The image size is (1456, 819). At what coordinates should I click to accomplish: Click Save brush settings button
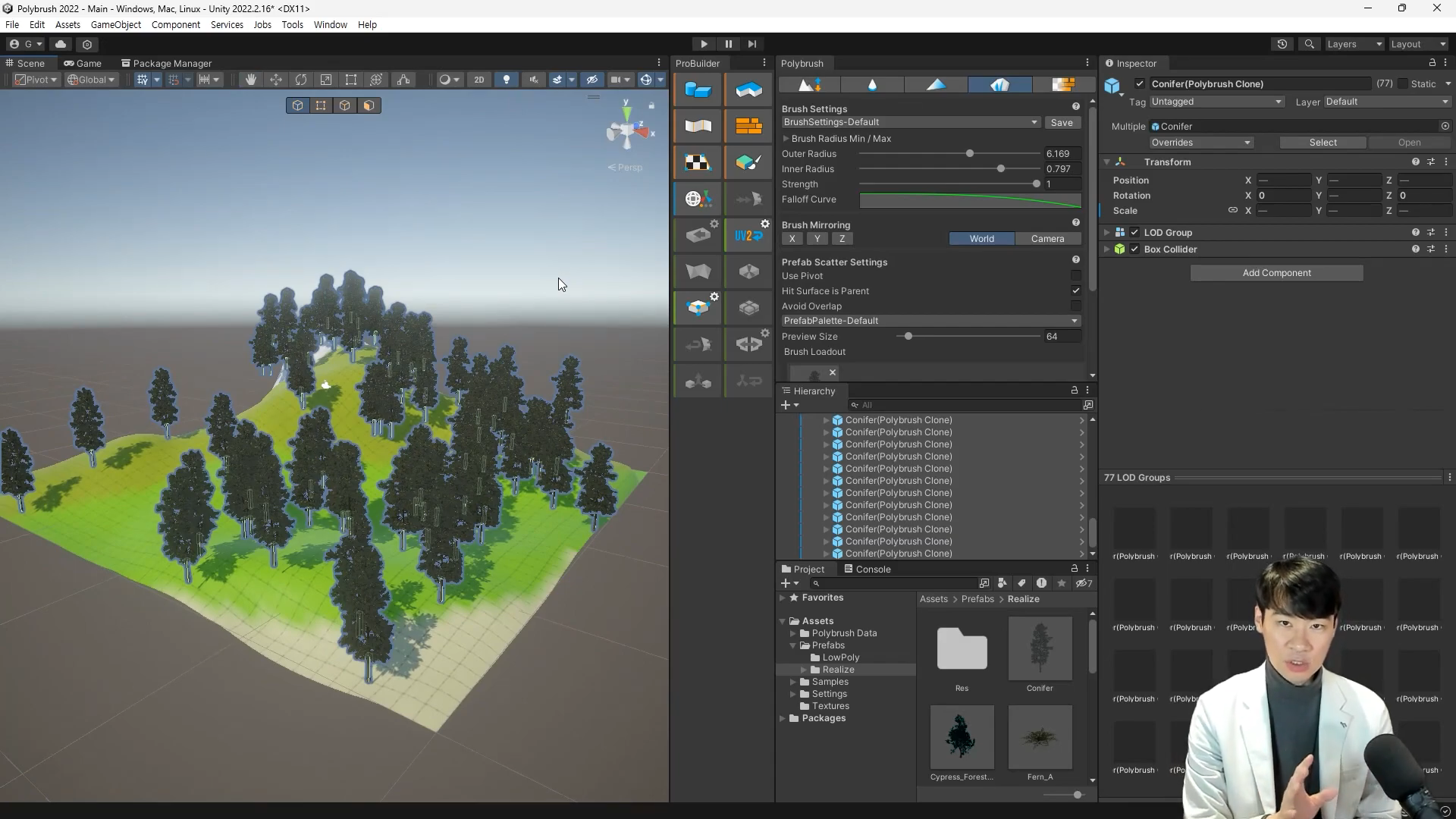pos(1061,122)
